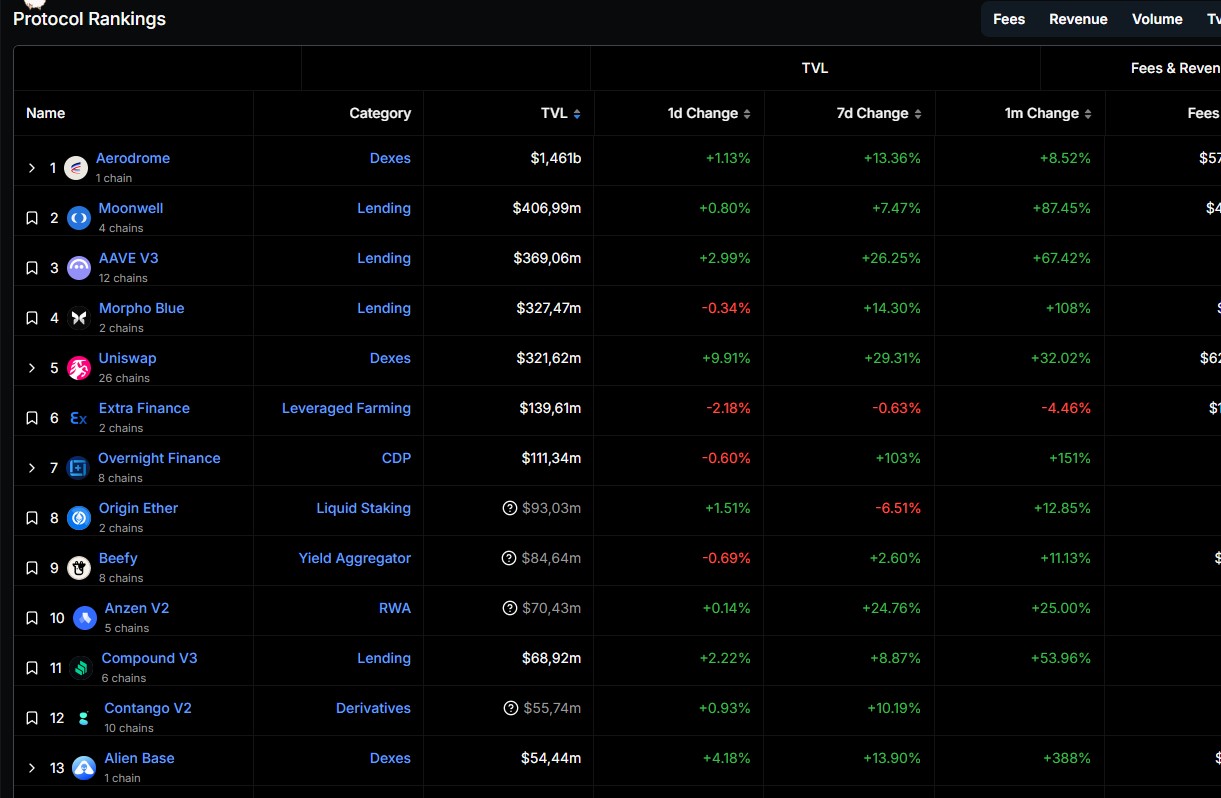The width and height of the screenshot is (1221, 798).
Task: Click the Beefy cow logo
Action: 79,568
